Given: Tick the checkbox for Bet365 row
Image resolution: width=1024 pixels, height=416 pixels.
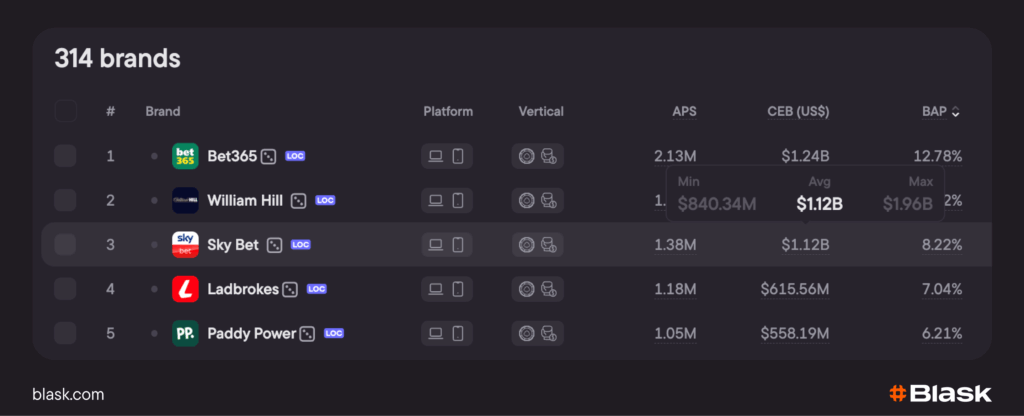Looking at the screenshot, I should (65, 156).
